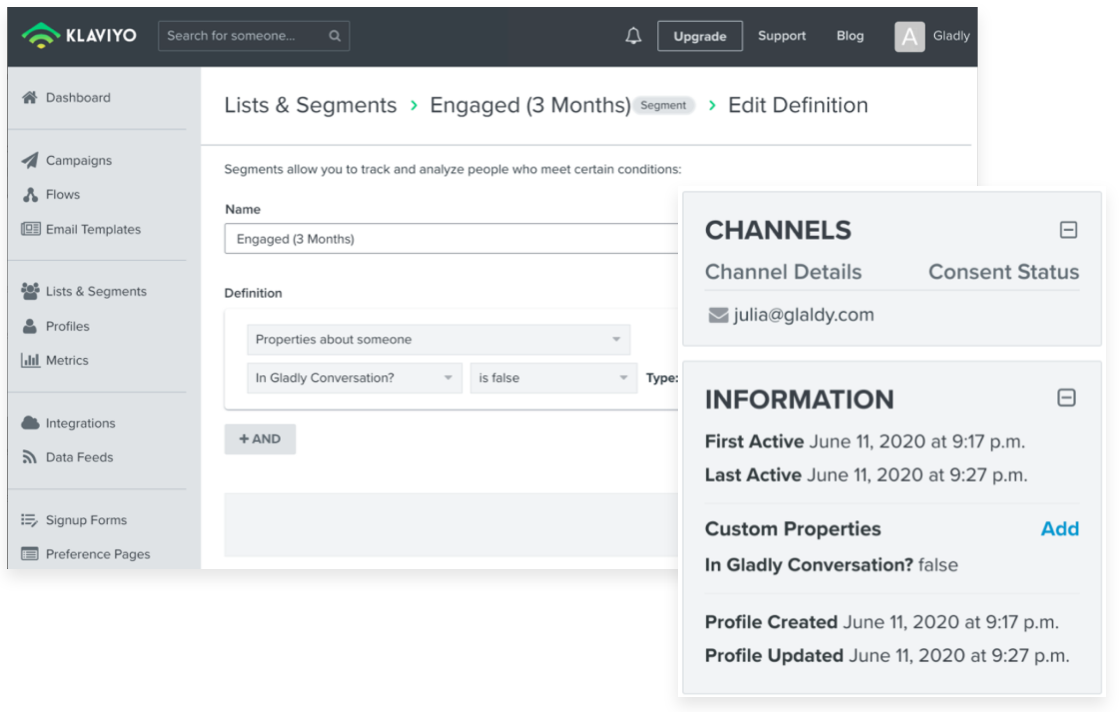
Task: Open Metrics in the sidebar
Action: tap(67, 360)
